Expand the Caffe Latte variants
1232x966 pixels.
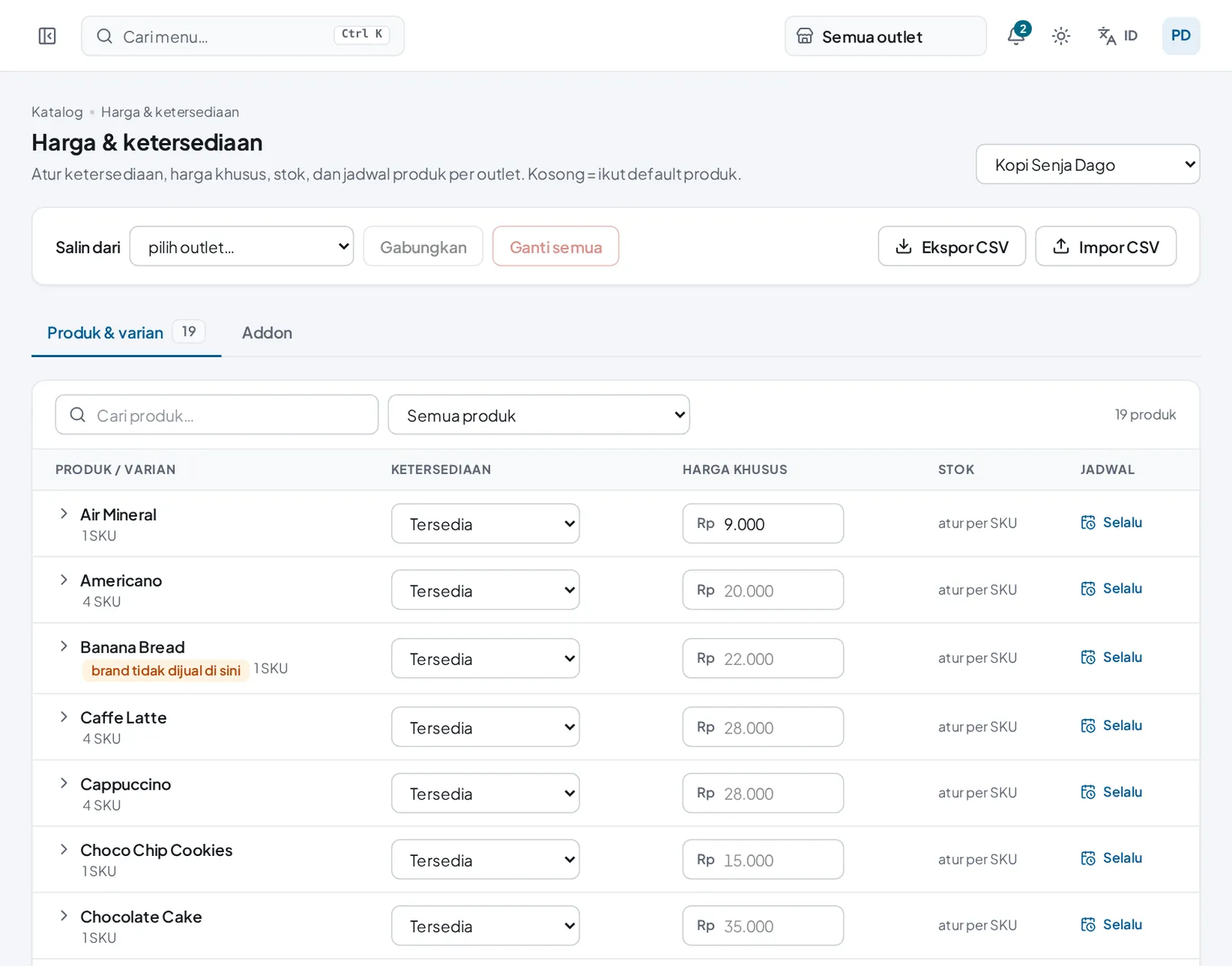tap(64, 717)
